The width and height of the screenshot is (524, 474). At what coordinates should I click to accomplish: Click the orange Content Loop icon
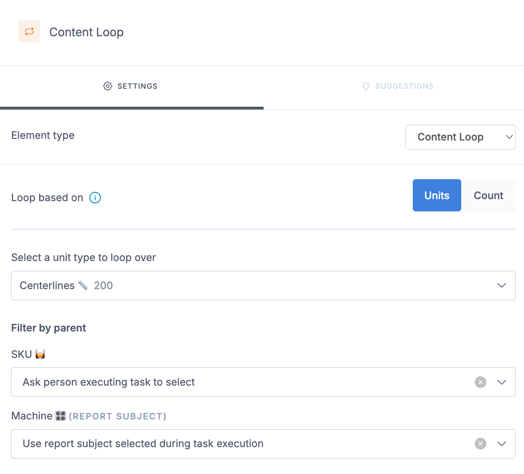tap(29, 31)
